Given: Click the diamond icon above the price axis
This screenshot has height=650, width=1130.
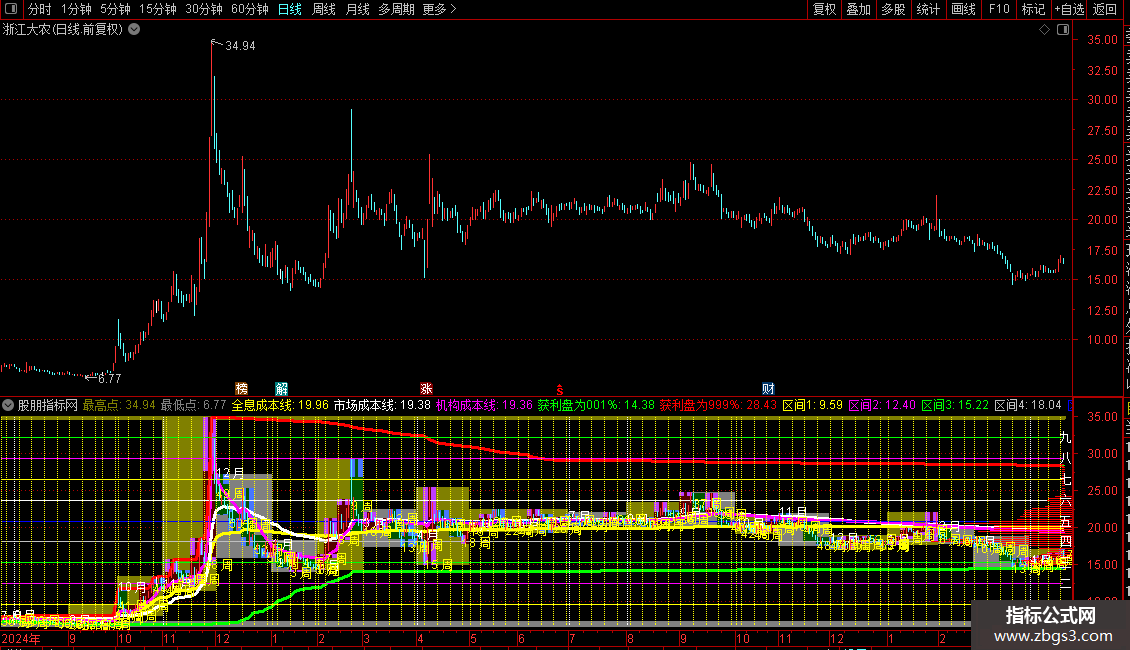Looking at the screenshot, I should click(x=1045, y=30).
